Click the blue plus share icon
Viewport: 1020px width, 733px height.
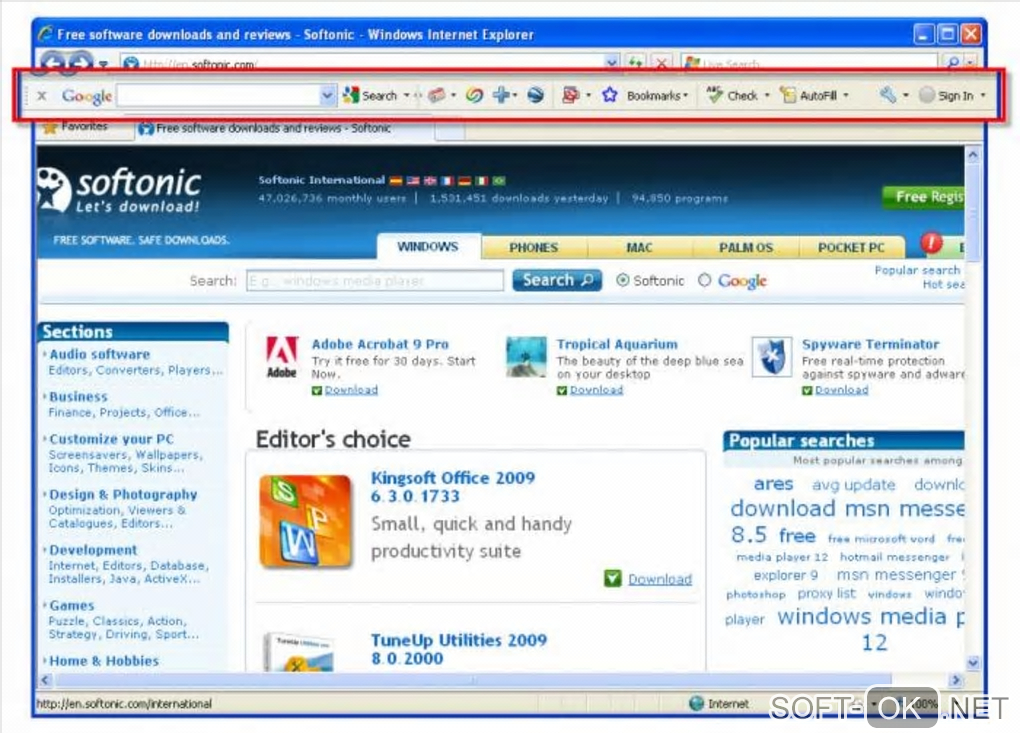501,95
